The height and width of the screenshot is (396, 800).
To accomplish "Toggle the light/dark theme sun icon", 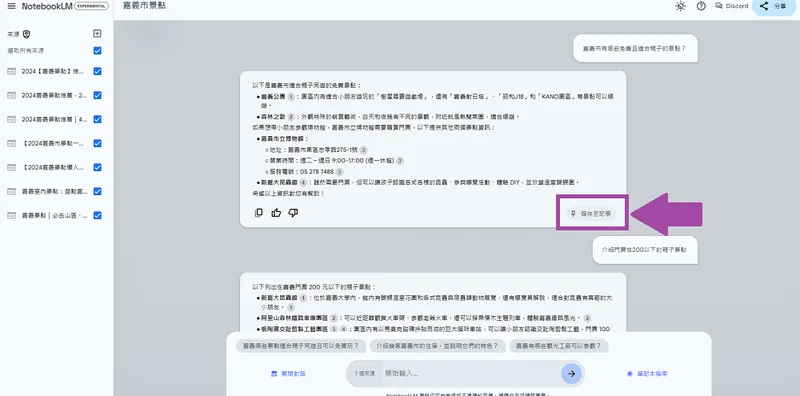I will [680, 6].
